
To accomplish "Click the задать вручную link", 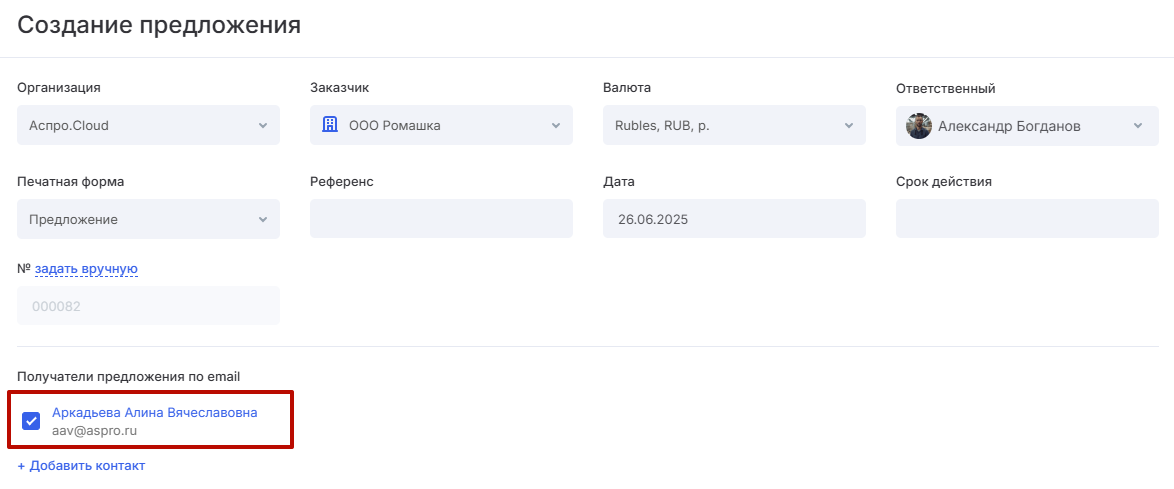I will [86, 269].
